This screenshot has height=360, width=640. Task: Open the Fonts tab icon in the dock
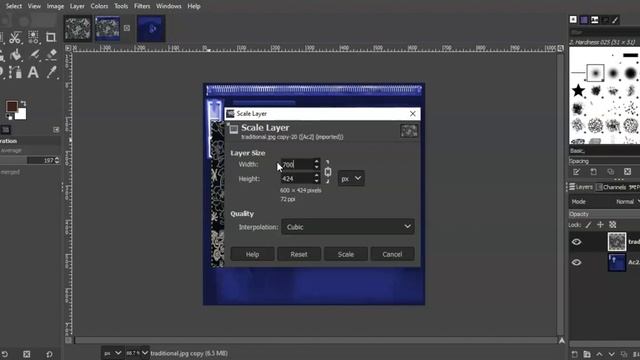(x=595, y=20)
